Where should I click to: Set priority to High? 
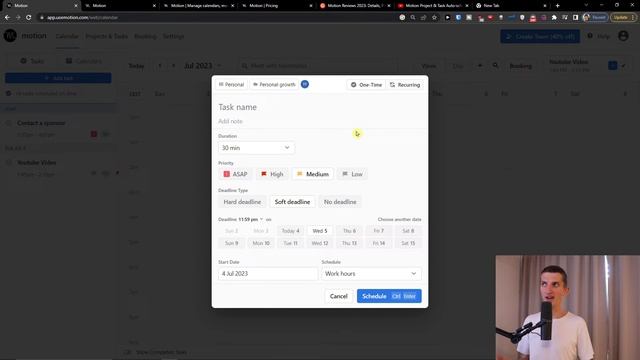coord(272,174)
